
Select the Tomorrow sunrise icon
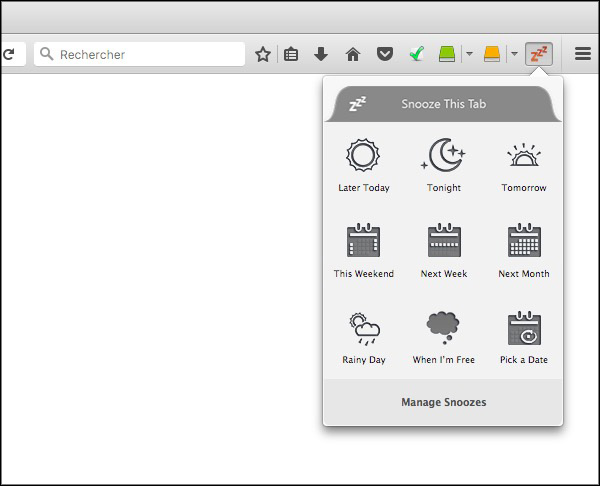pyautogui.click(x=524, y=166)
